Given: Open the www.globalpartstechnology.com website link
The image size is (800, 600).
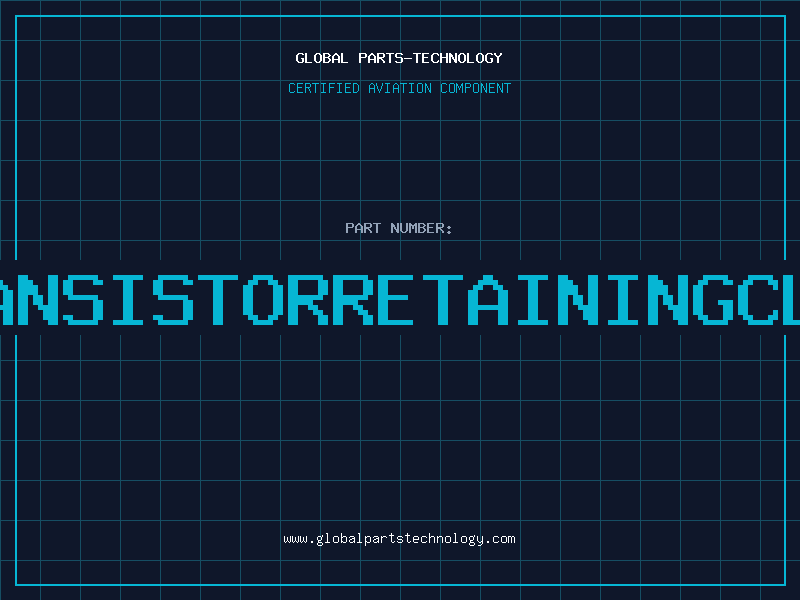Looking at the screenshot, I should click(x=399, y=539).
